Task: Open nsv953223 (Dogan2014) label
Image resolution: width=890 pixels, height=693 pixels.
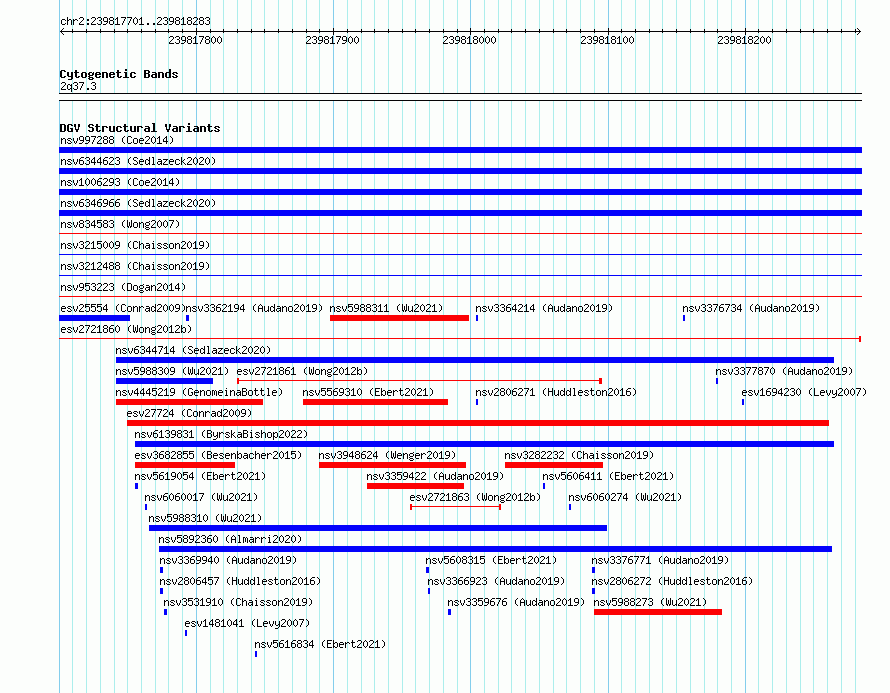Action: [x=123, y=287]
